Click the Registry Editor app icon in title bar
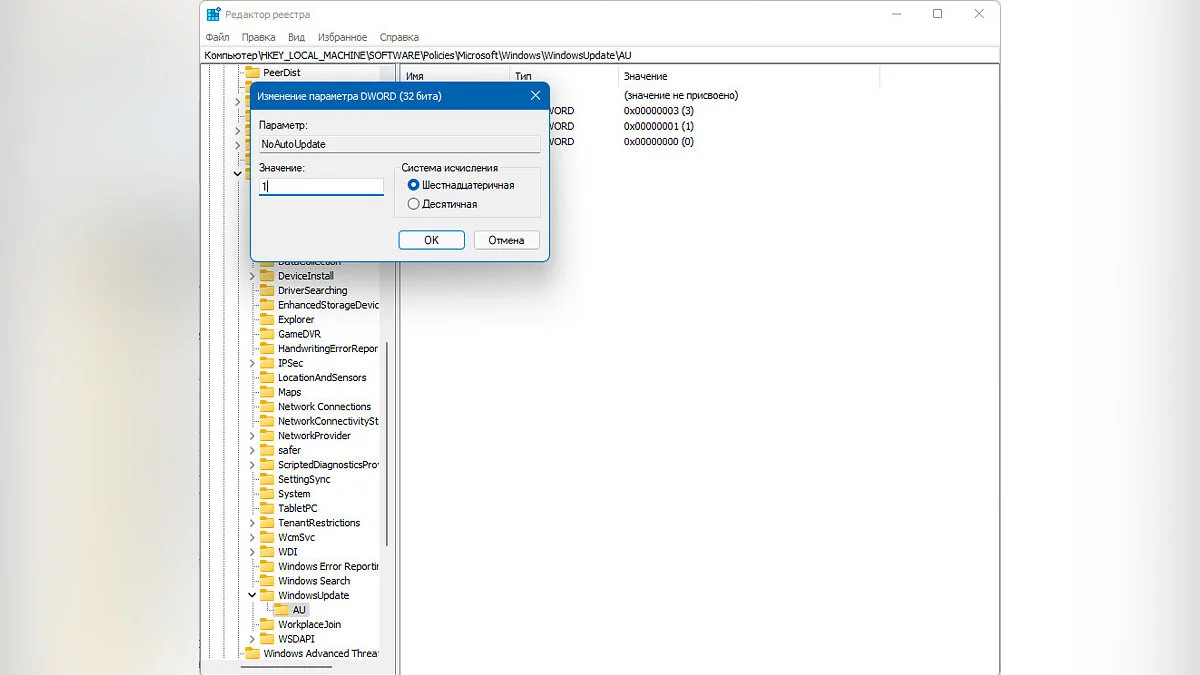 [214, 14]
